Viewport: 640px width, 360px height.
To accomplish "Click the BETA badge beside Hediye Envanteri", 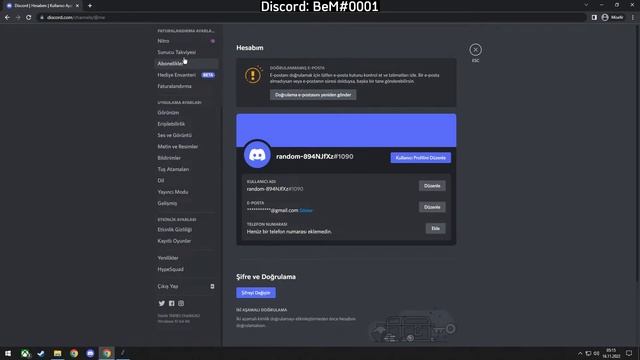I will click(208, 75).
